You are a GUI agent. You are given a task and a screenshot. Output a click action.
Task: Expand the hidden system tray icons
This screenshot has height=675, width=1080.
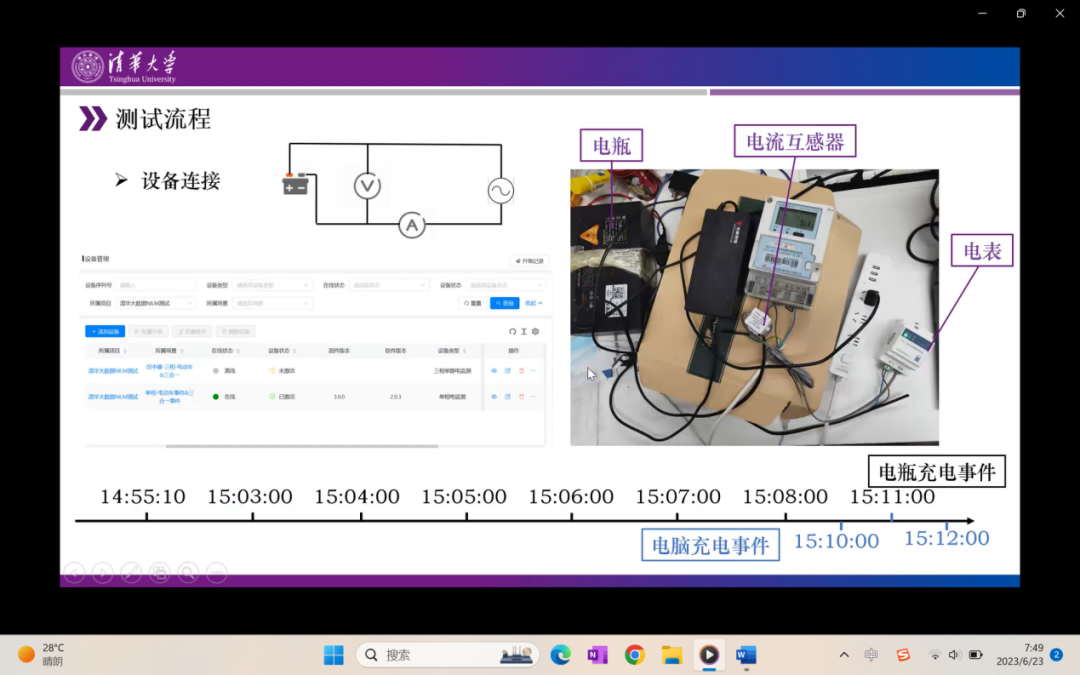pyautogui.click(x=844, y=654)
